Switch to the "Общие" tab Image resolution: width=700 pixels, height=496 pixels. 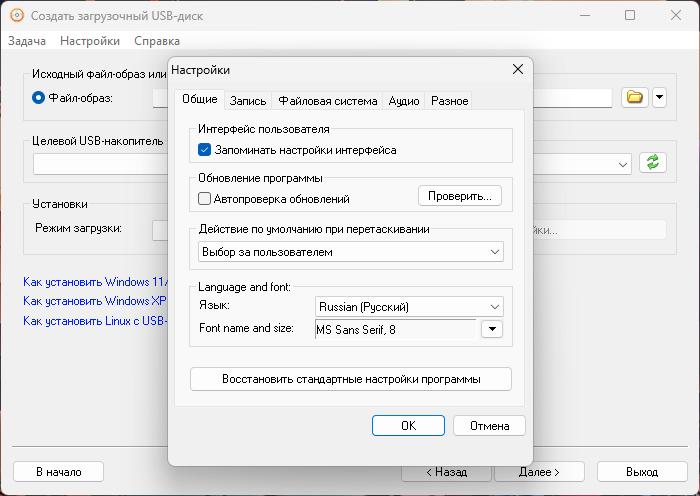click(200, 99)
